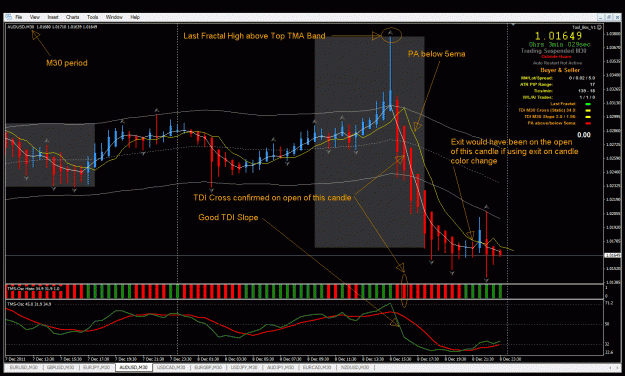
Task: Open the Tools menu
Action: tap(92, 17)
